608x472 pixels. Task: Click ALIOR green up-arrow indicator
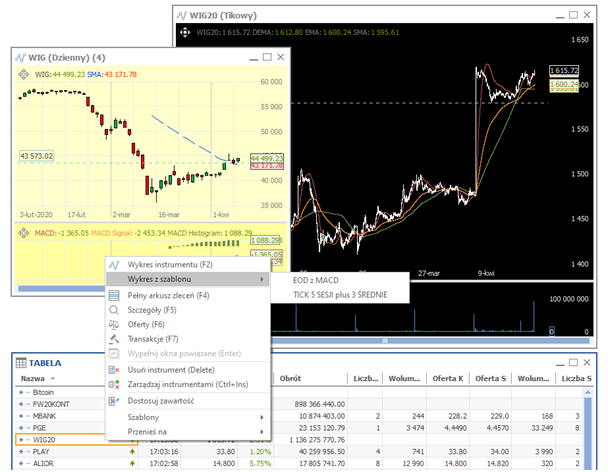coord(133,463)
